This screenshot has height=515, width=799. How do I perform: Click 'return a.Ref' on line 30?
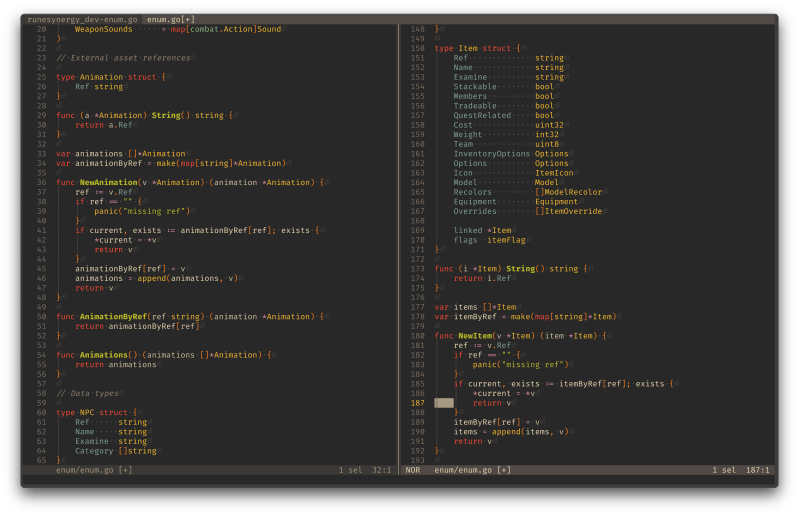103,125
